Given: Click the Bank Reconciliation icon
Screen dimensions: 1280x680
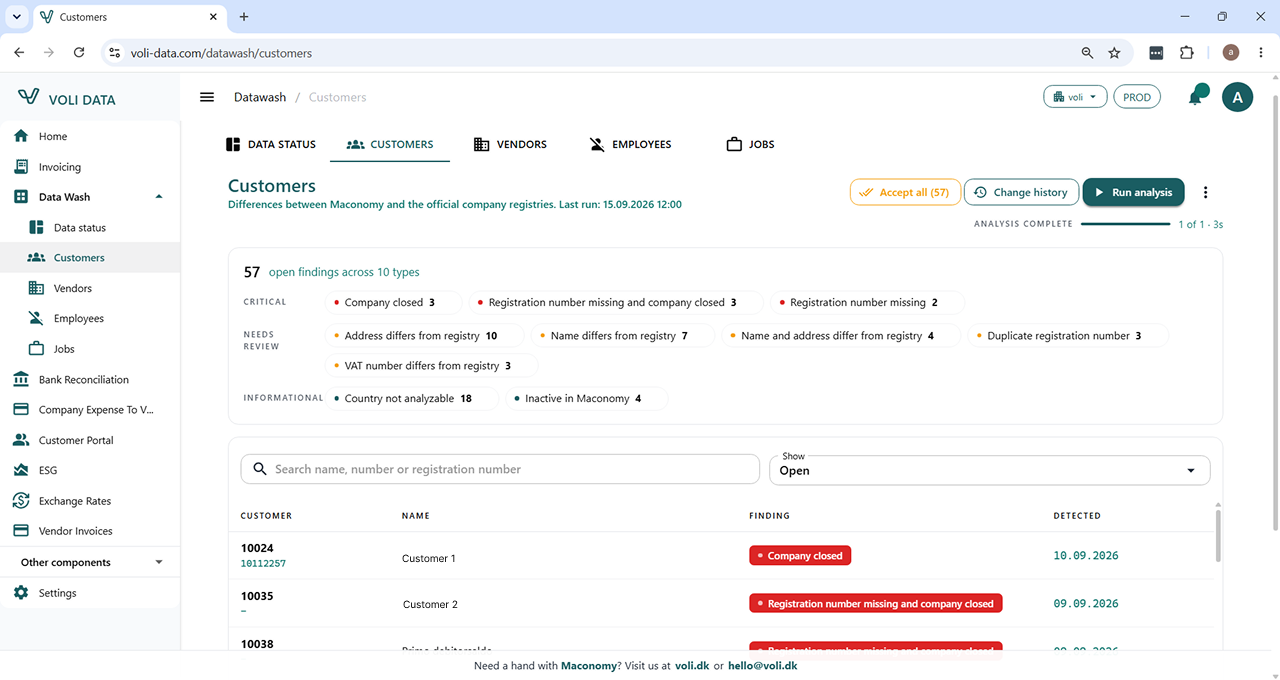Looking at the screenshot, I should click(x=21, y=379).
